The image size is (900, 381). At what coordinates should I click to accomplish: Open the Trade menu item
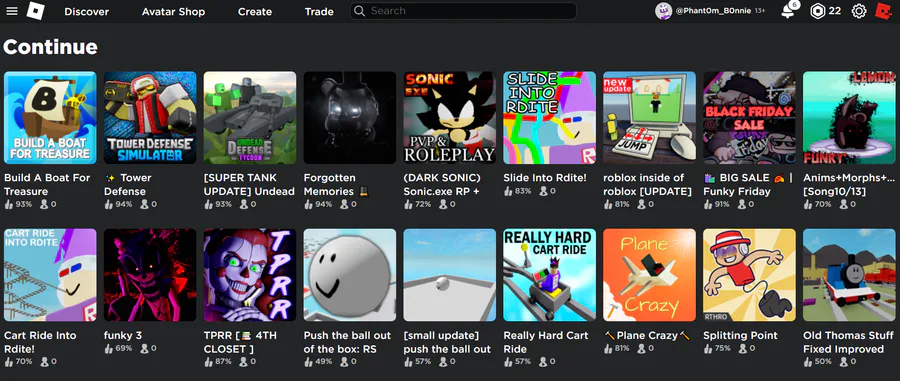[x=319, y=11]
